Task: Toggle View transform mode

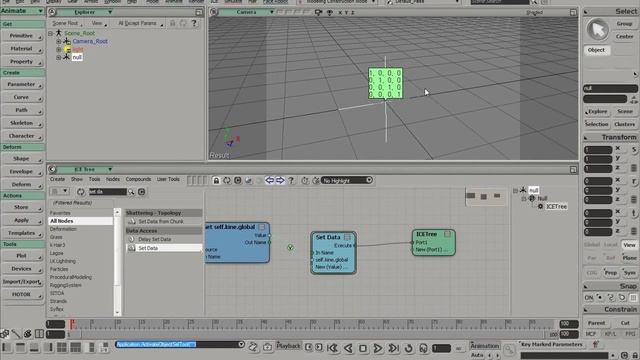Action: pyautogui.click(x=629, y=245)
